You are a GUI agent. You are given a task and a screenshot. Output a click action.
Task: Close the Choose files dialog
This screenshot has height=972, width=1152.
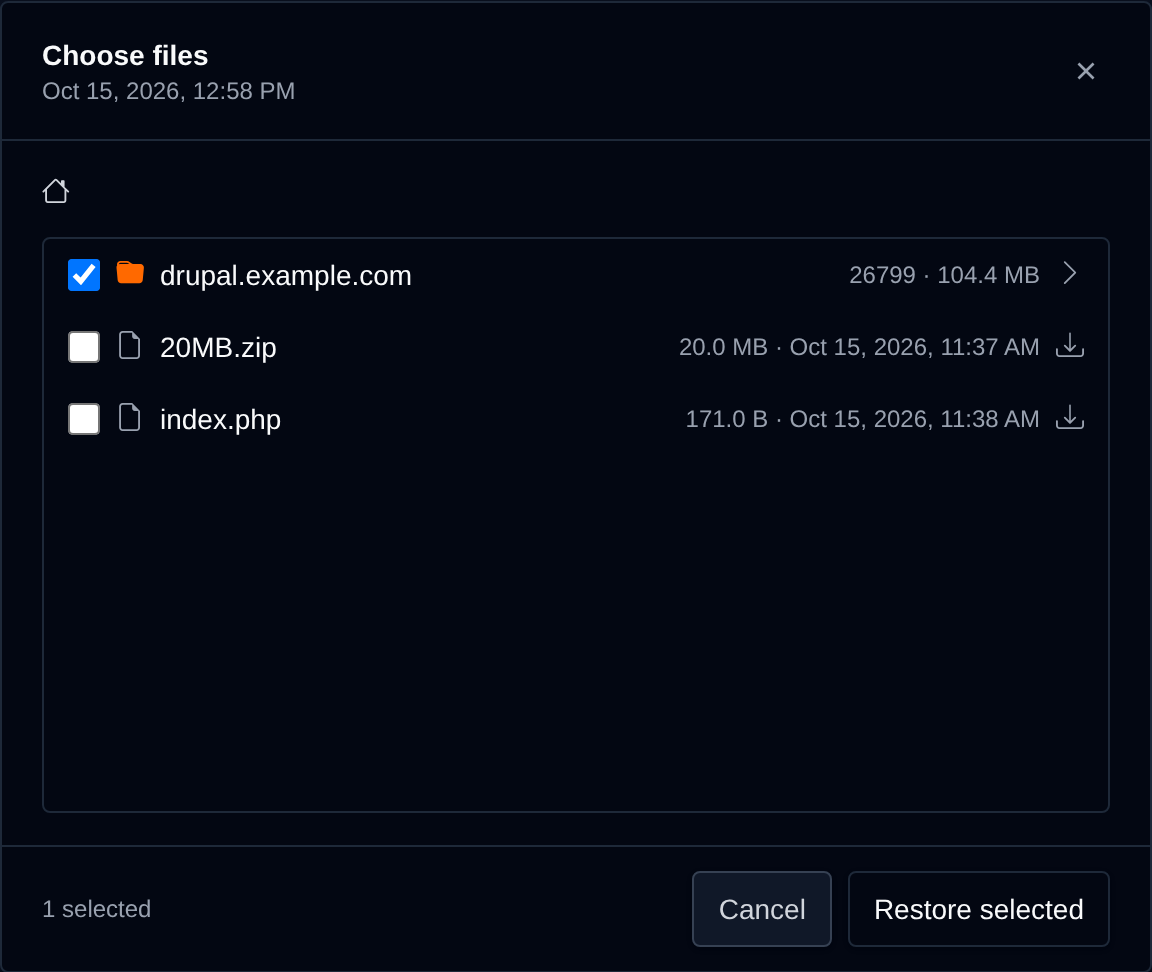1085,71
